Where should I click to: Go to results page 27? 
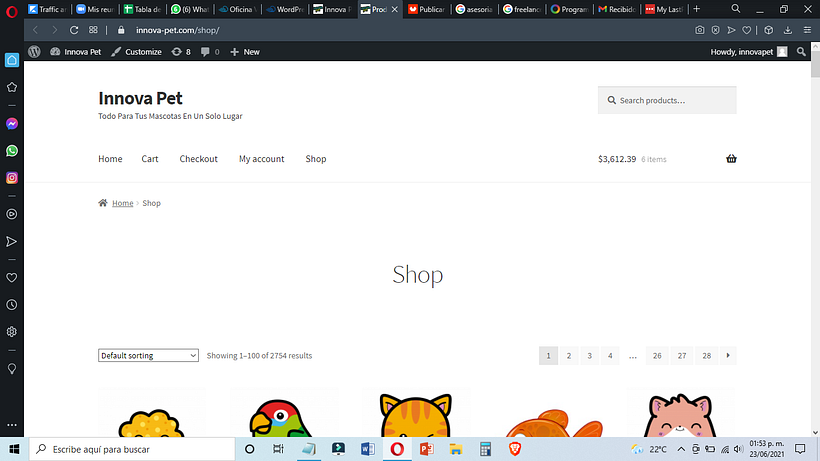[682, 356]
